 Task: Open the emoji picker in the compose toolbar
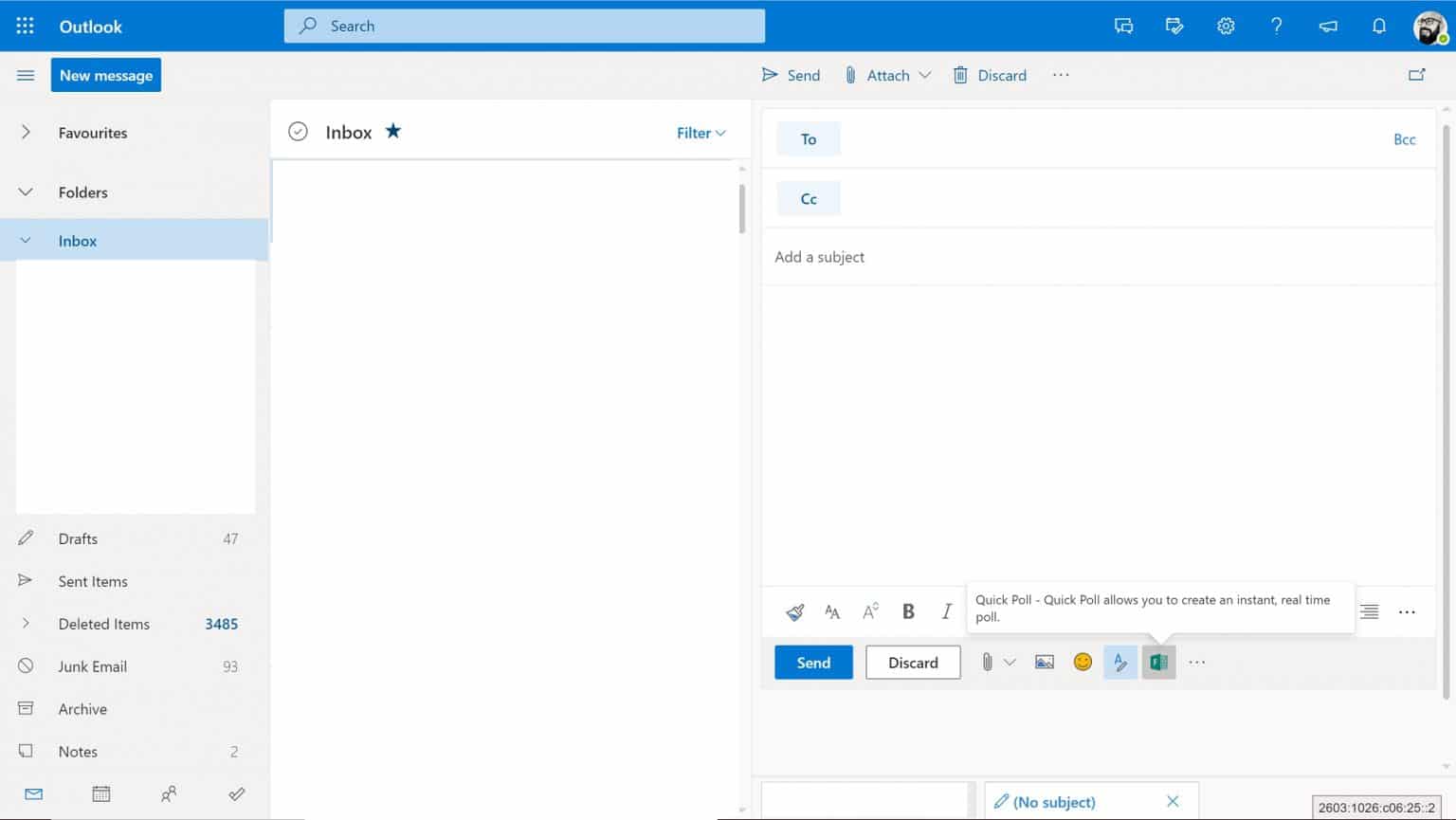(x=1082, y=662)
